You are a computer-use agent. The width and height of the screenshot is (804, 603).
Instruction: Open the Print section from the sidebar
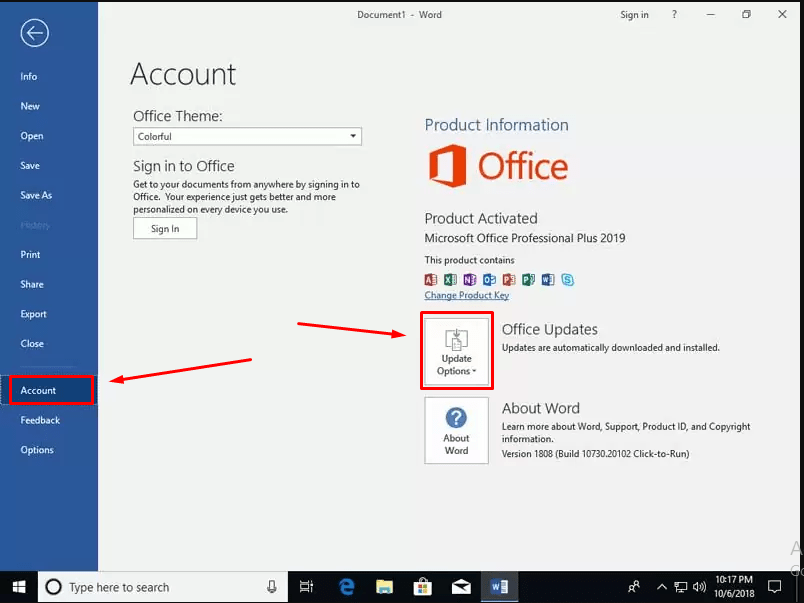(x=32, y=254)
